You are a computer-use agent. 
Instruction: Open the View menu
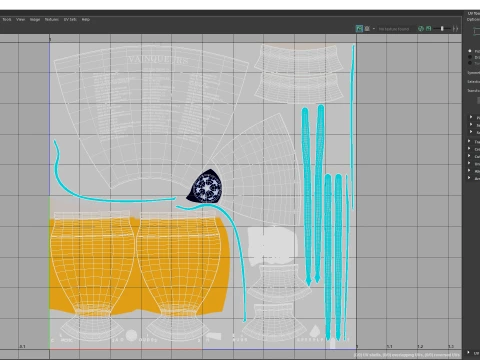click(x=20, y=20)
